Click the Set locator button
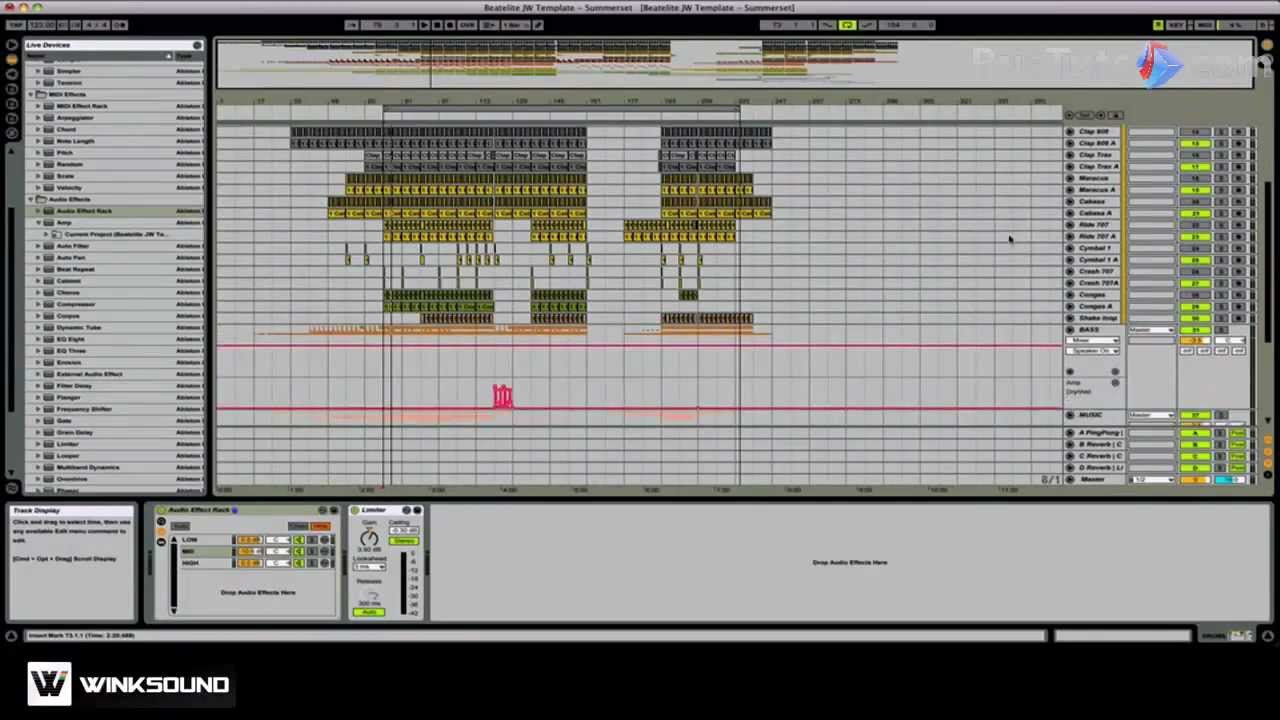This screenshot has height=720, width=1280. (x=1085, y=115)
